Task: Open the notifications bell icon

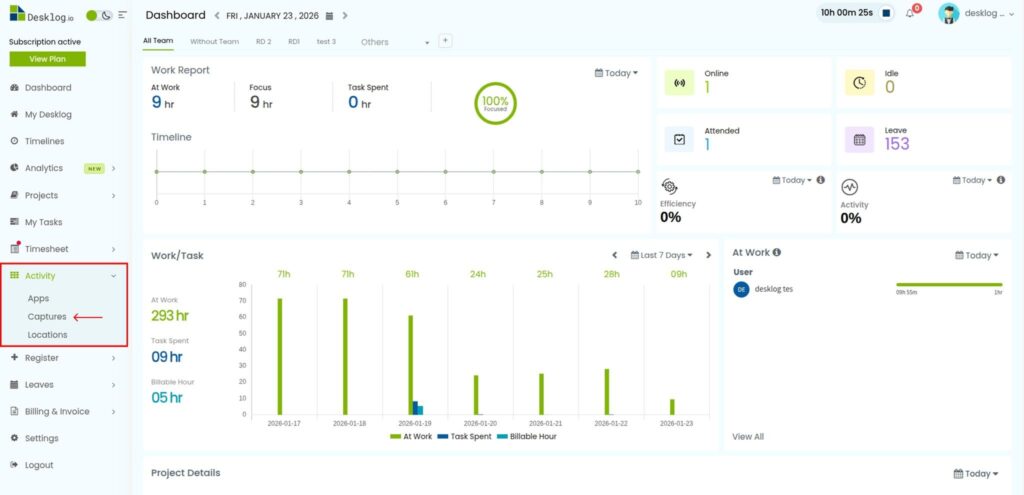Action: pyautogui.click(x=911, y=13)
